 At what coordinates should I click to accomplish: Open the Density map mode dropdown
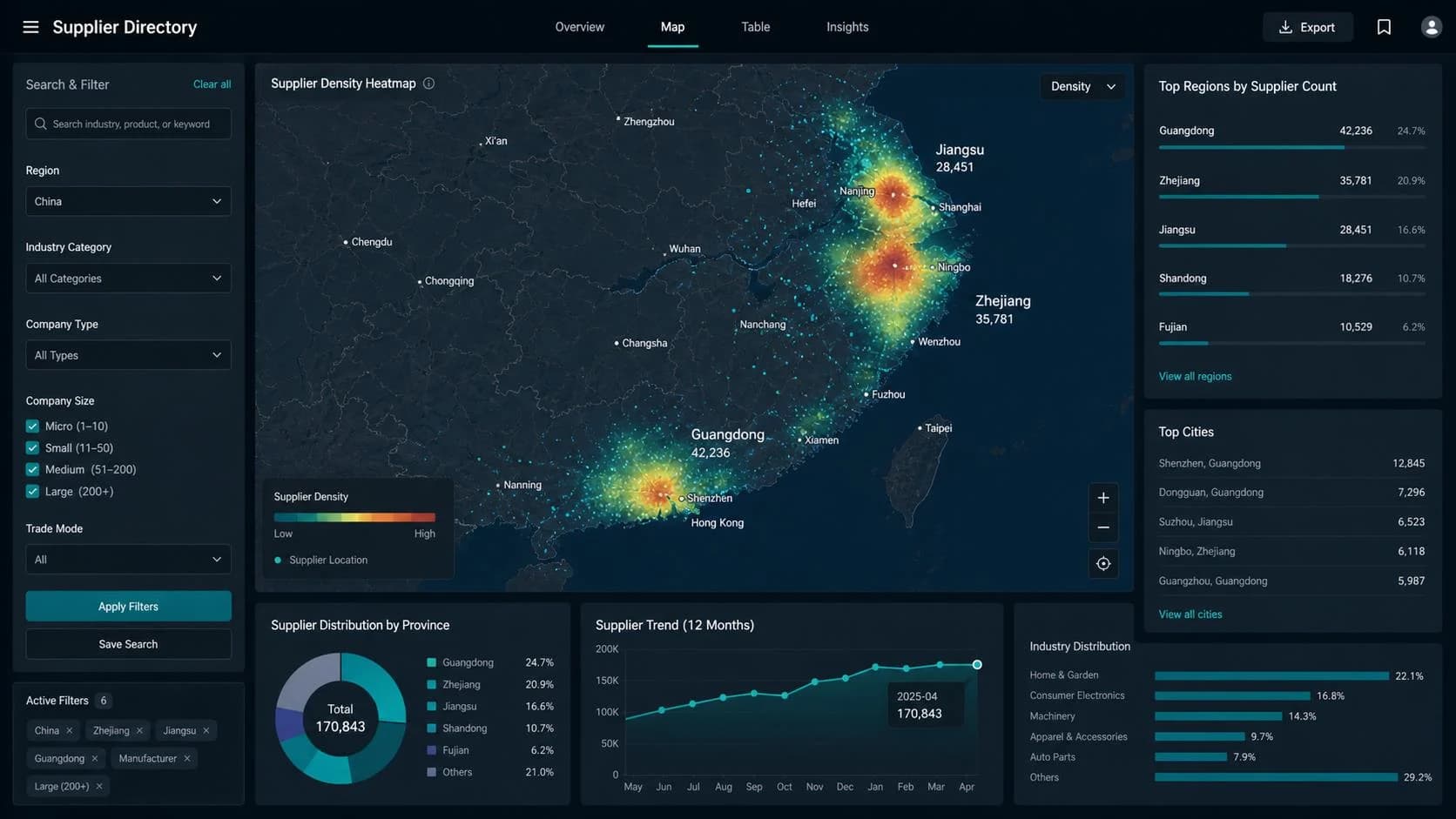pyautogui.click(x=1082, y=86)
